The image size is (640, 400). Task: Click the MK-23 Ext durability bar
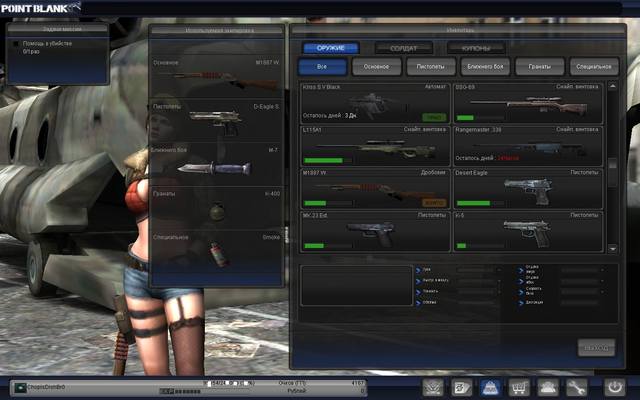coord(327,246)
